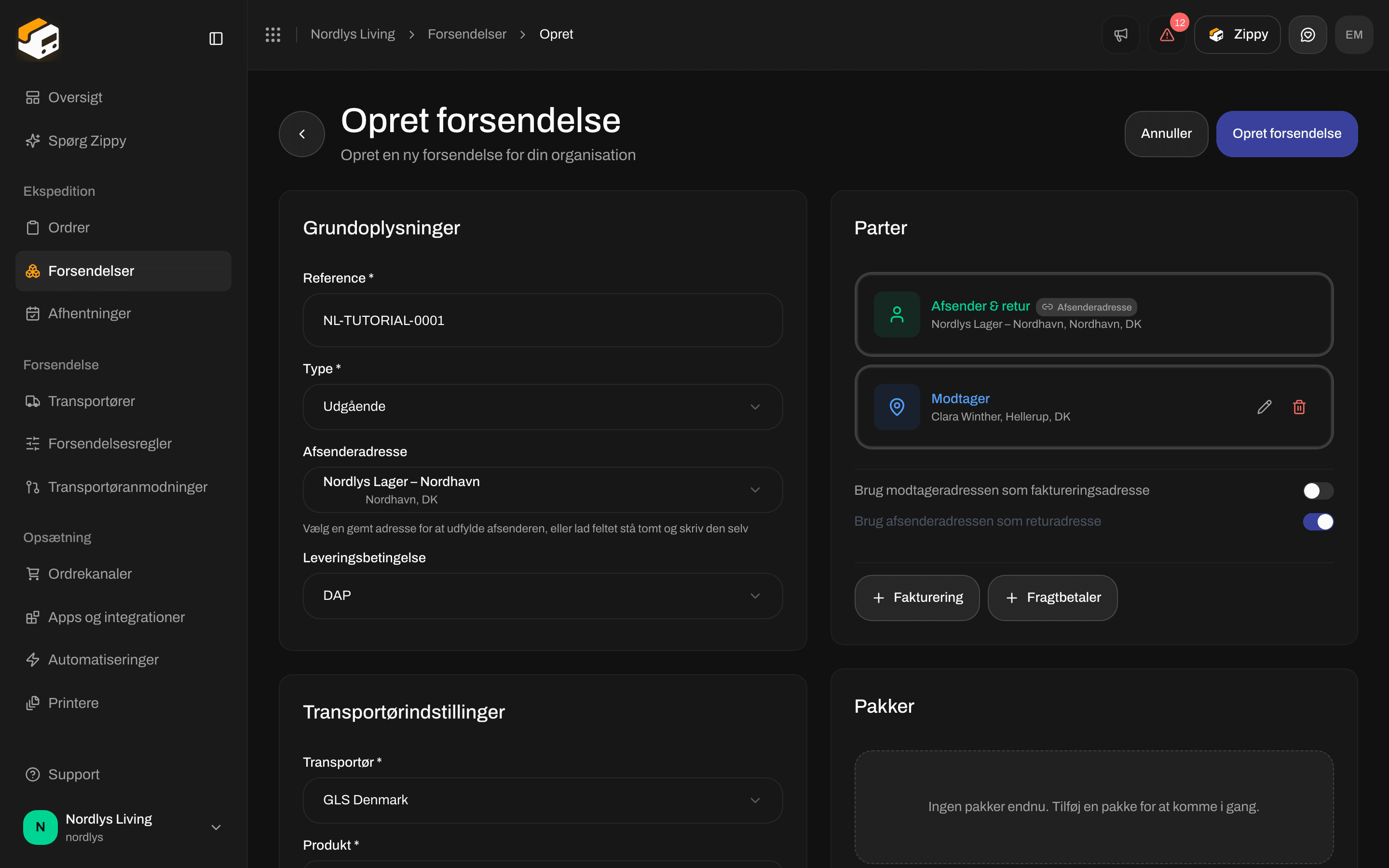Open the apps grid icon in the top bar

coord(272,34)
